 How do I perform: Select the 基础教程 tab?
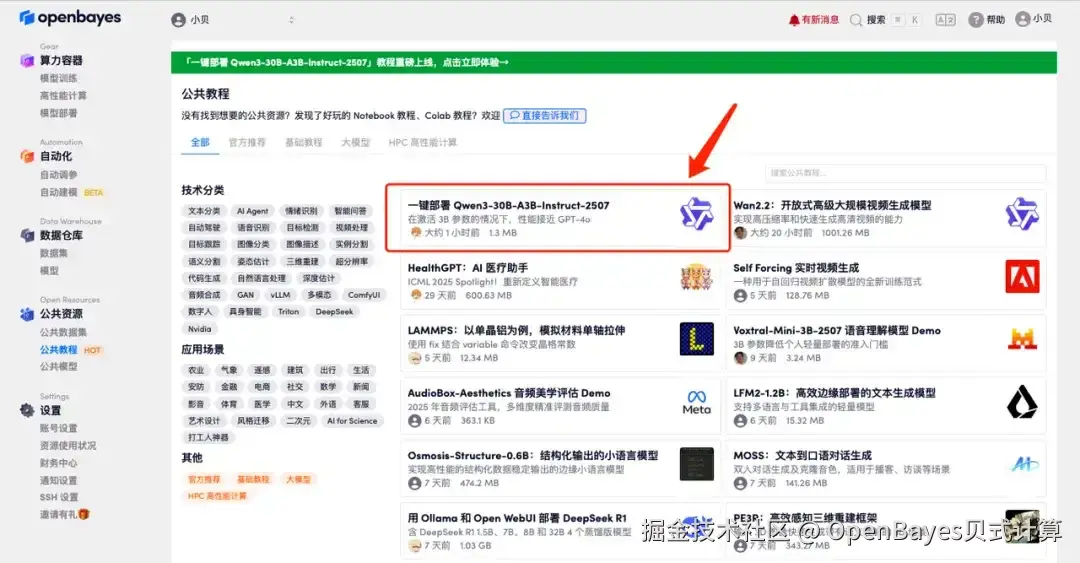304,143
